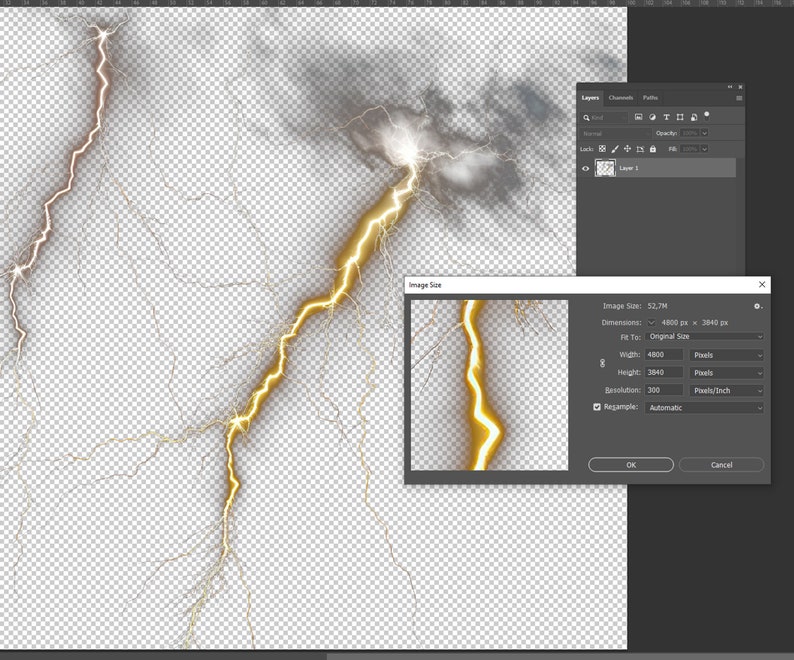Open the Resolution units Pixels/Inch dropdown

point(726,391)
